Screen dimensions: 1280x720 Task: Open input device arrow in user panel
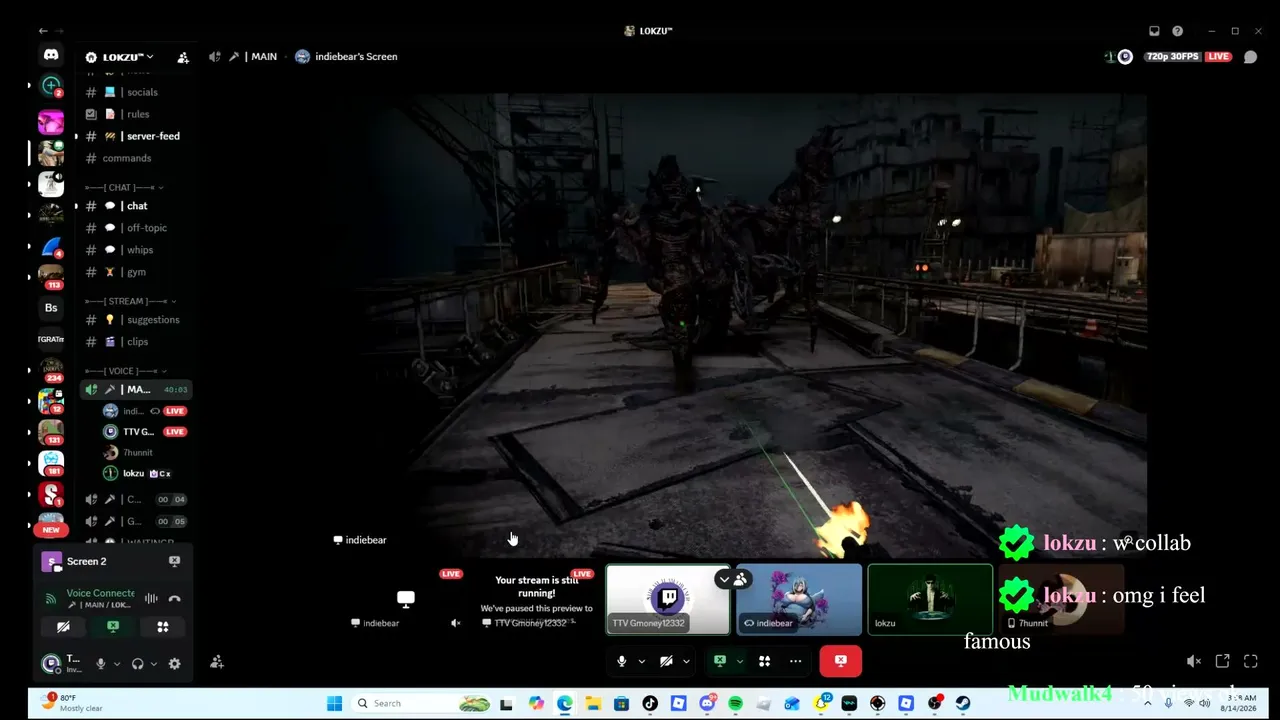117,663
